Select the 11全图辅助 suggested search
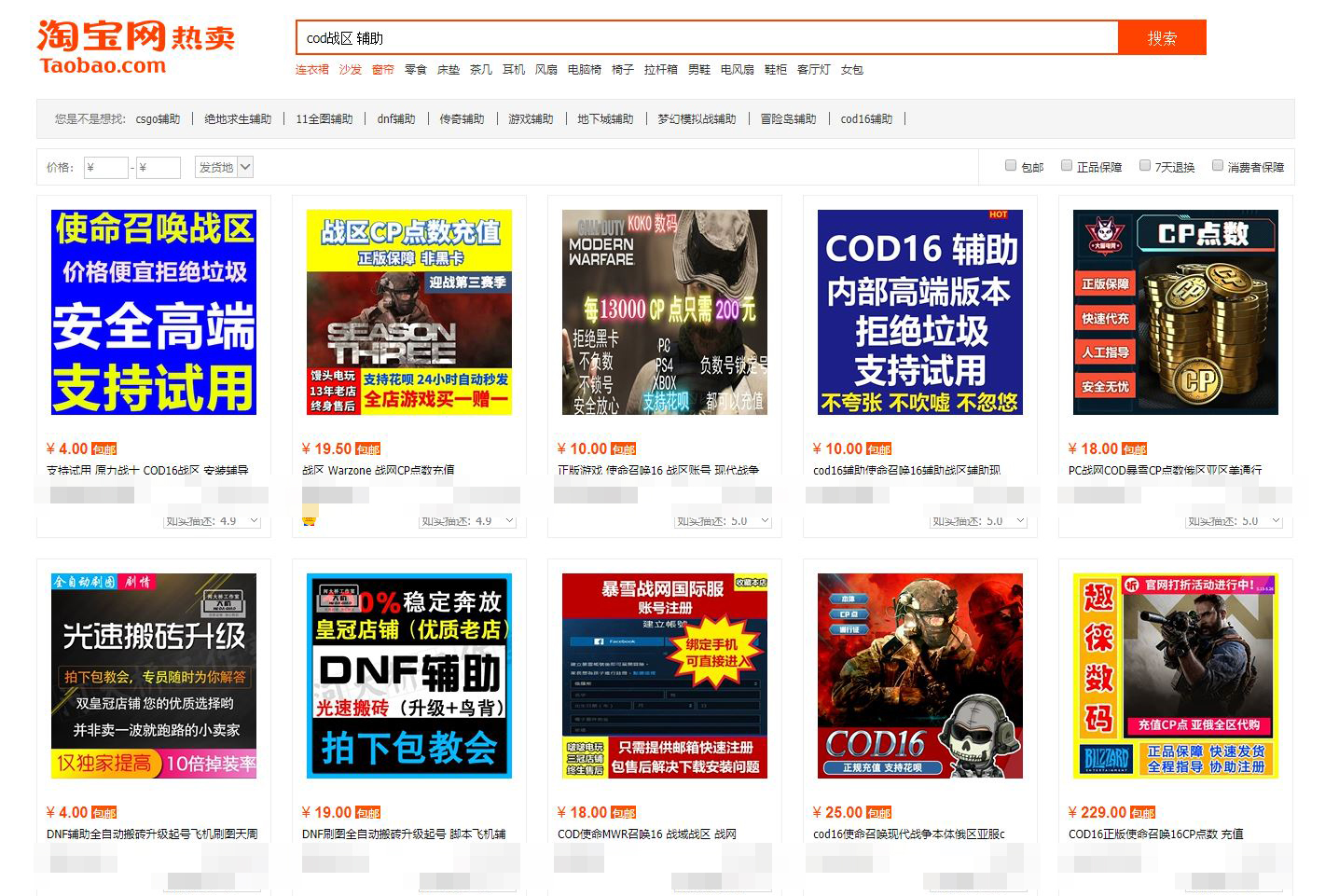This screenshot has width=1339, height=896. click(x=324, y=119)
